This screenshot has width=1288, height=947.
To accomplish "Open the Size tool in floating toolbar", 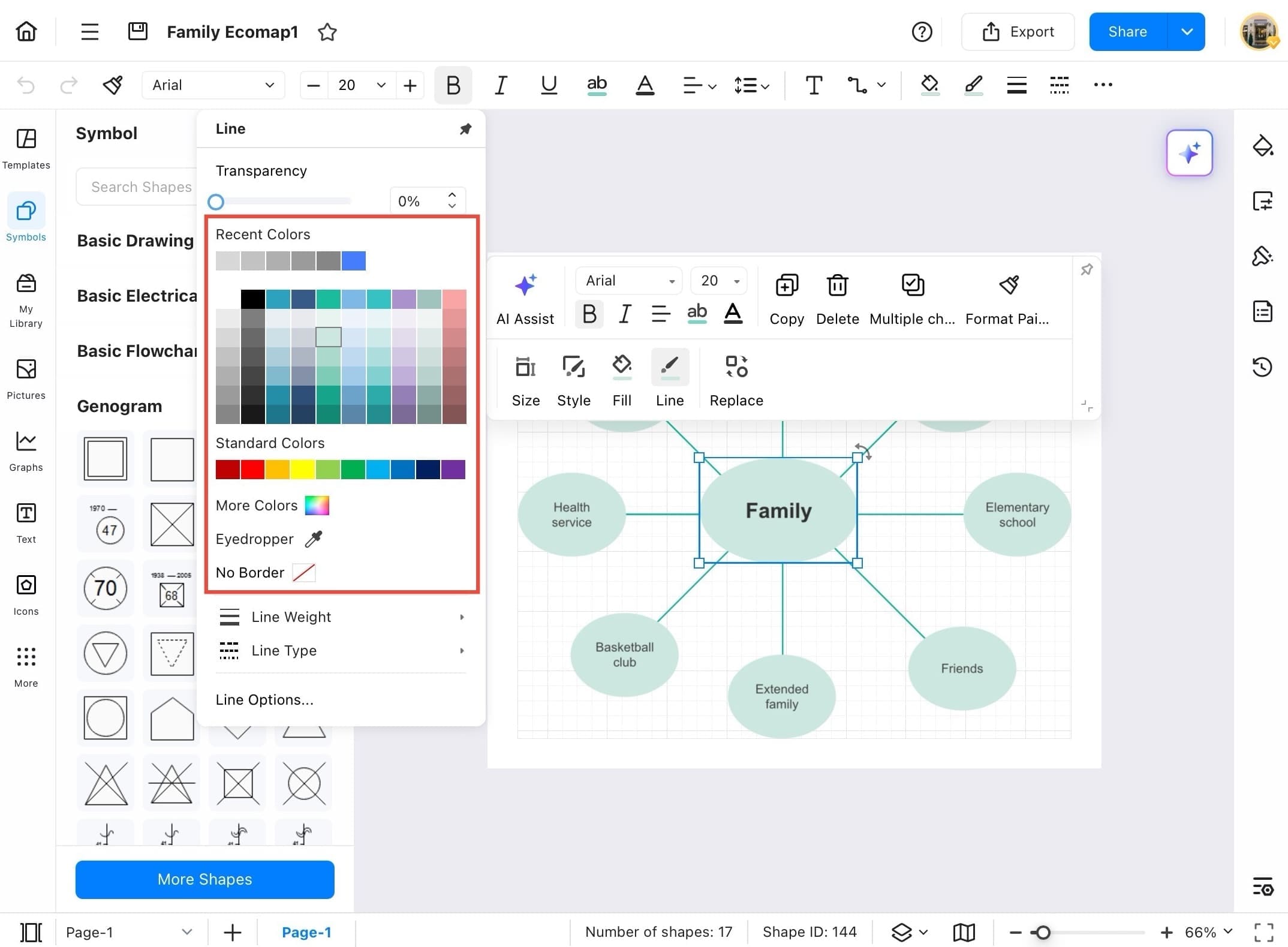I will (525, 367).
